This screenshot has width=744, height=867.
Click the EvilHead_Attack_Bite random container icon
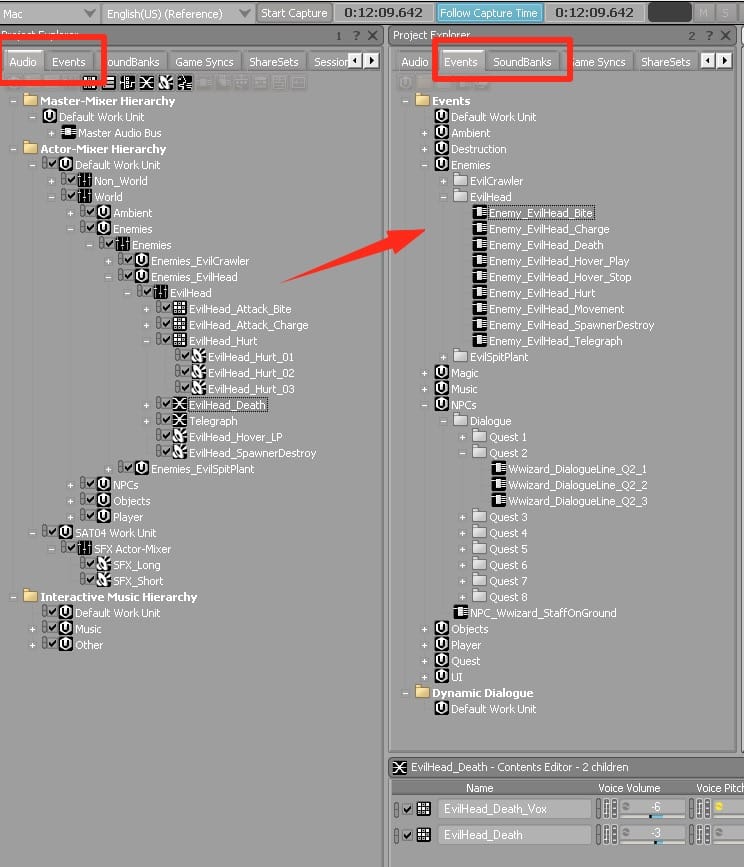click(180, 309)
